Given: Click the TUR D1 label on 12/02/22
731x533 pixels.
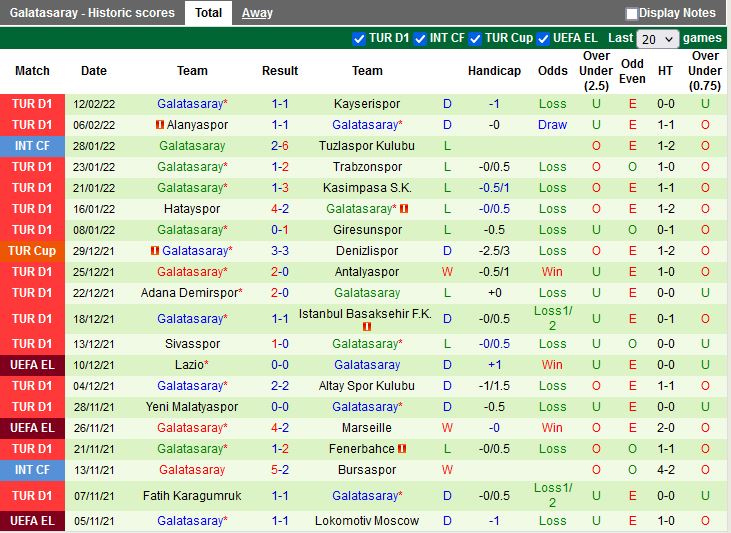Looking at the screenshot, I should (x=32, y=104).
